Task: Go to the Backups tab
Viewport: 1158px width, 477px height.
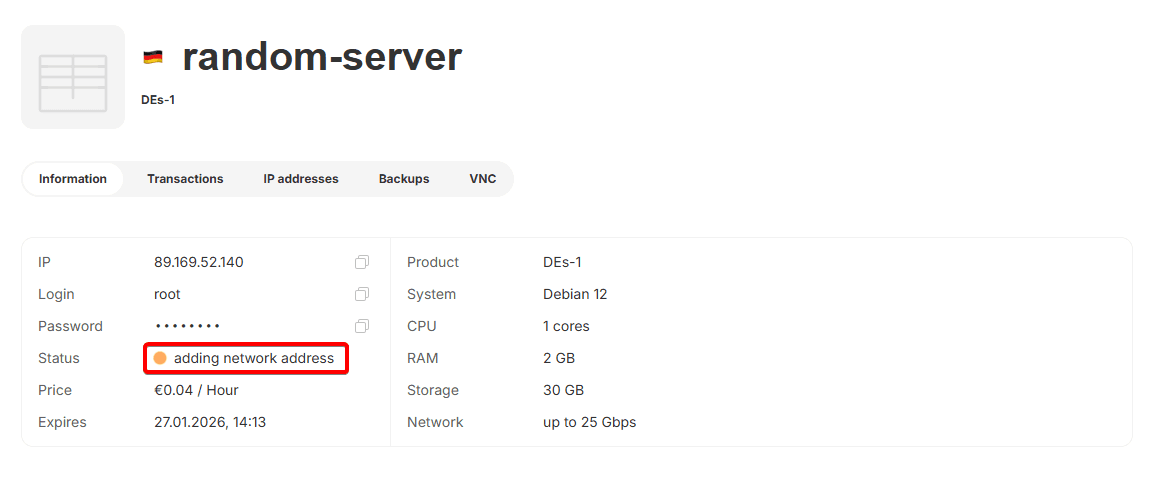Action: click(404, 179)
